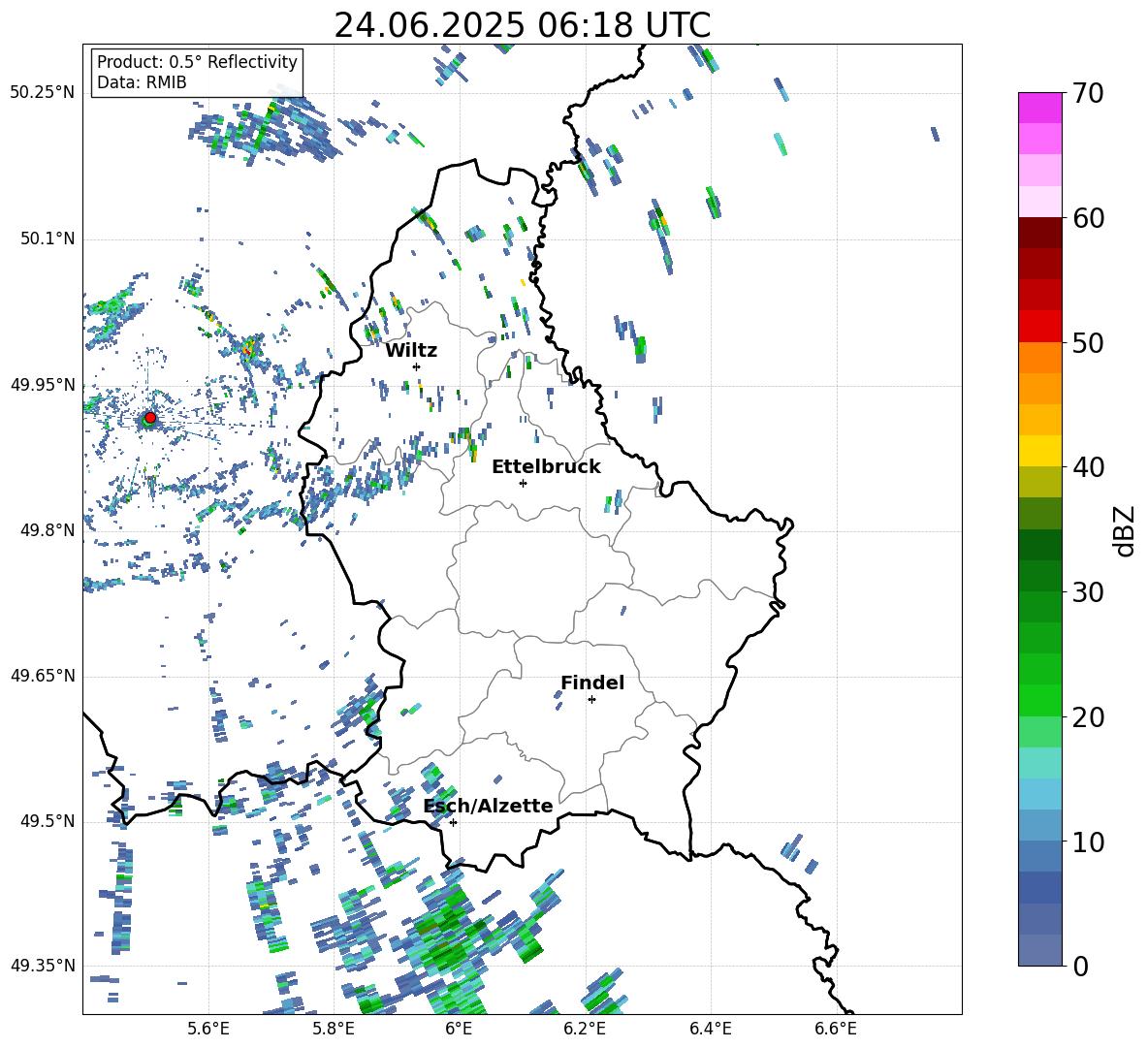
Task: Pick the yellow swatch just above 40 dBZ
Action: click(x=1039, y=451)
